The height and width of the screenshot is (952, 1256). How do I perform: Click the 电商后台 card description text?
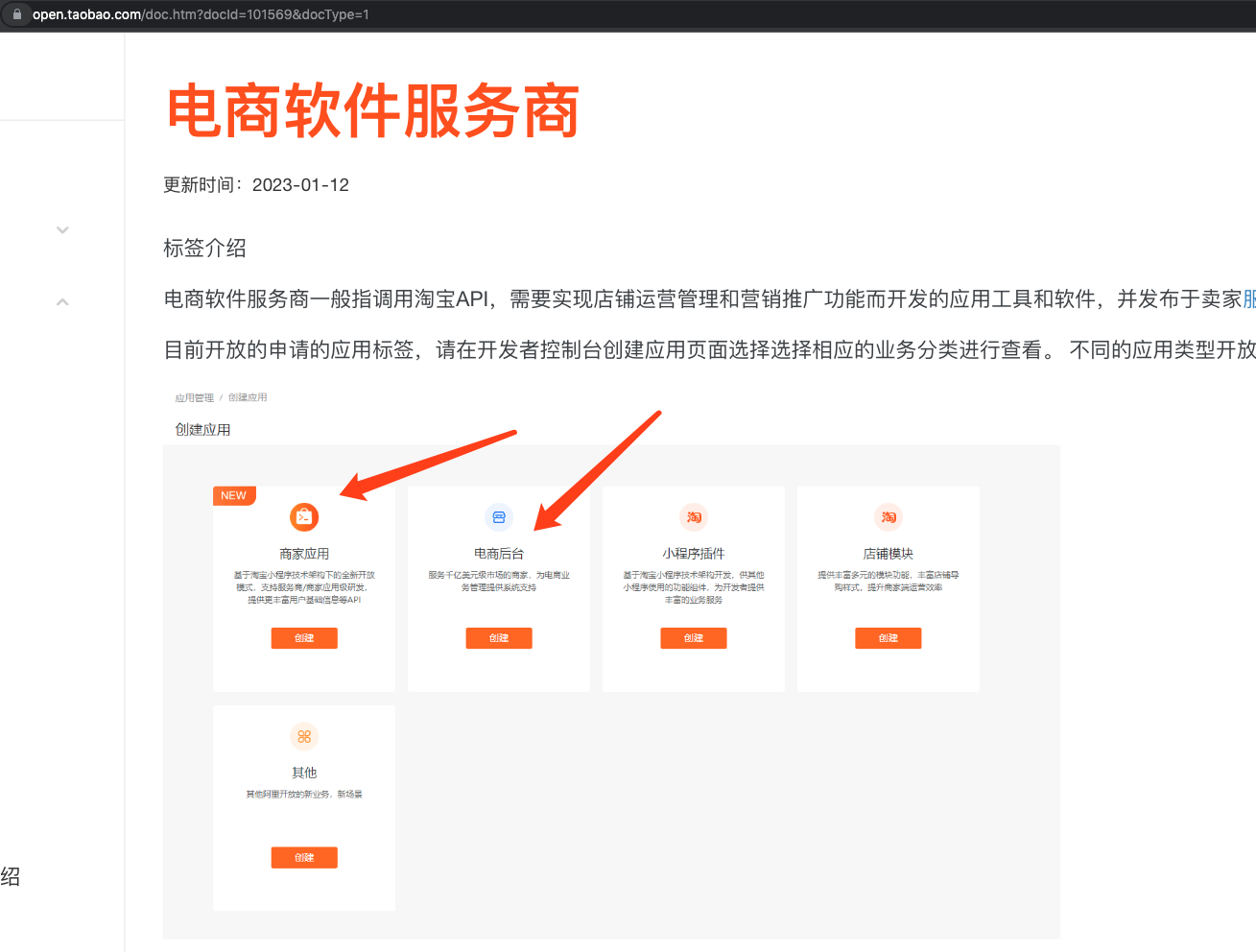(499, 582)
